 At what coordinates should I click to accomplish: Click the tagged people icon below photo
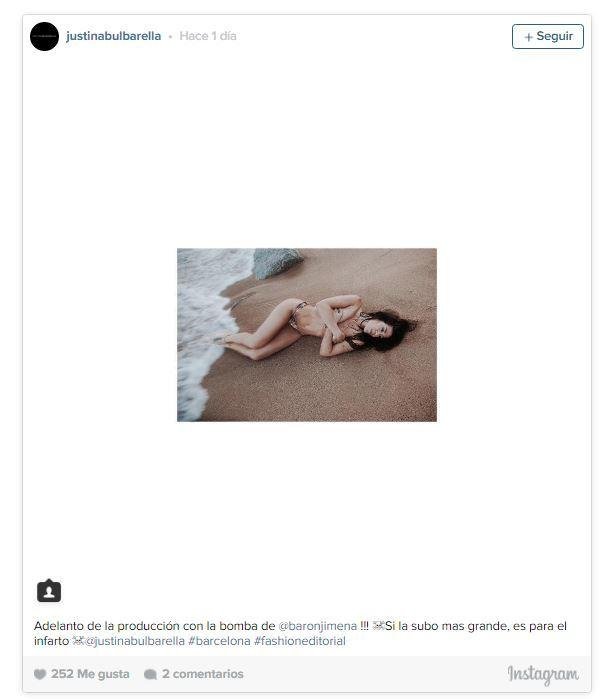click(49, 591)
